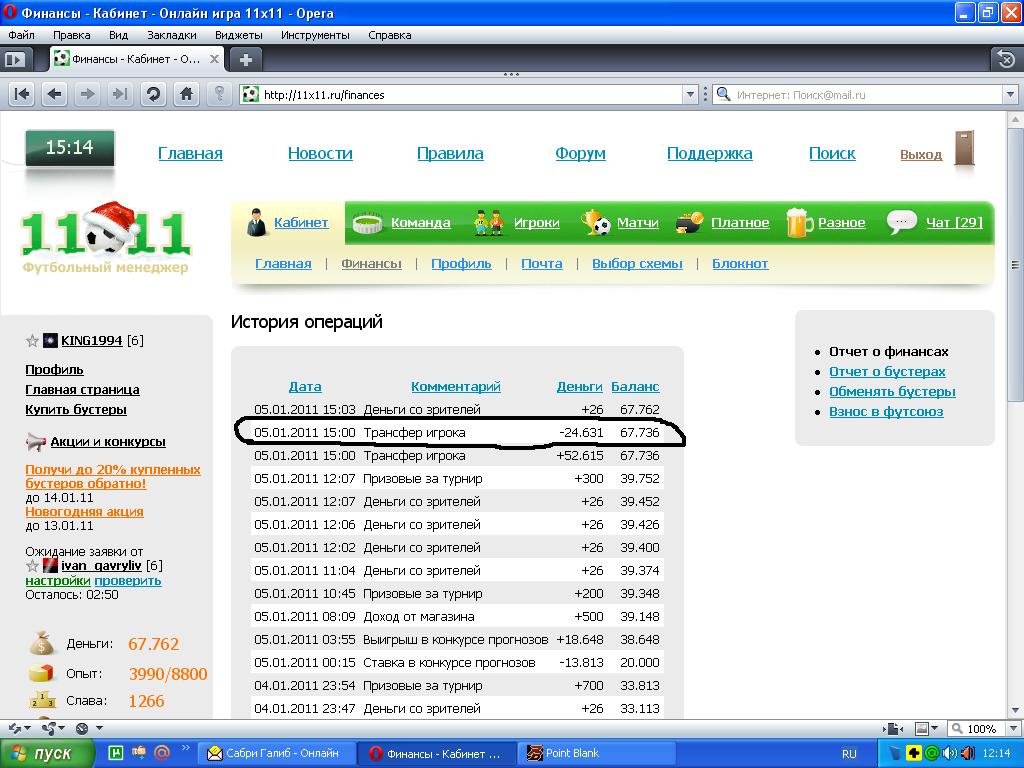Viewport: 1024px width, 768px height.
Task: Click the closed tabs trash icon
Action: [x=1004, y=59]
